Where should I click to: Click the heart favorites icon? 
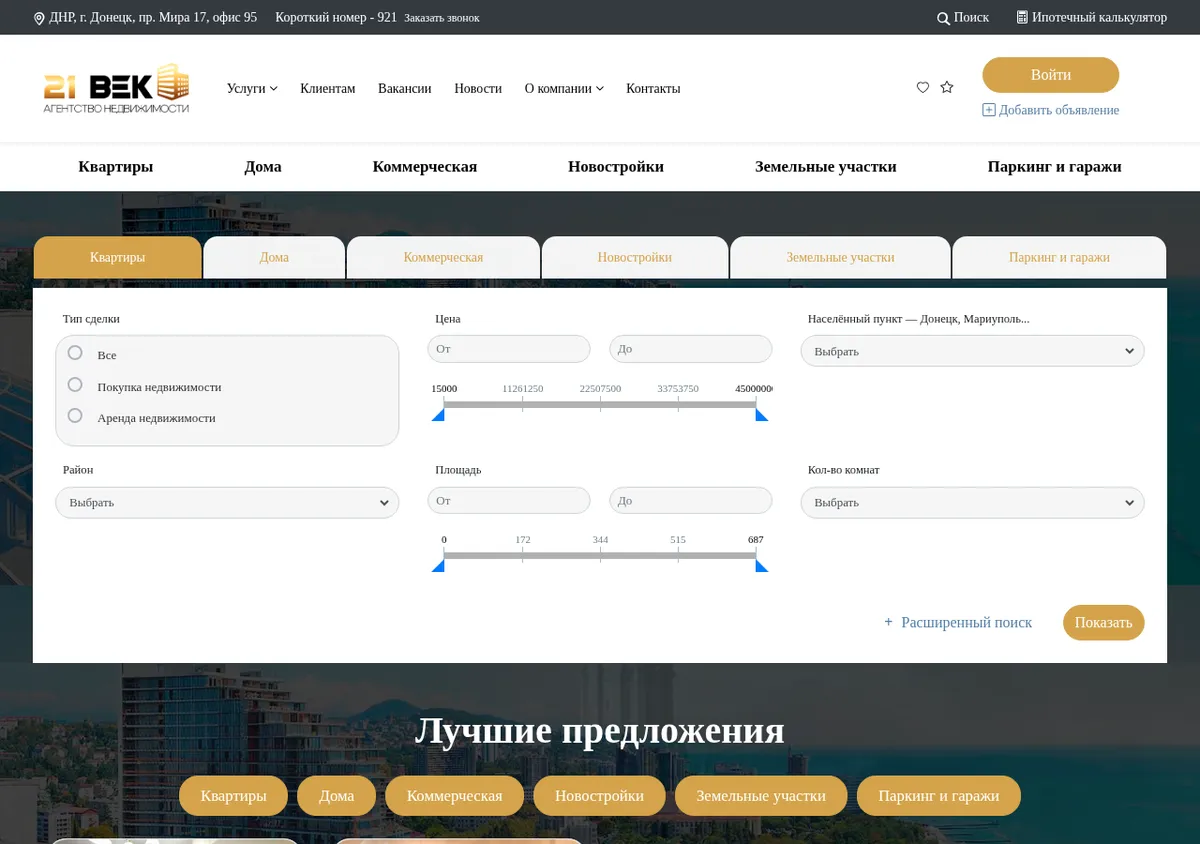(923, 88)
